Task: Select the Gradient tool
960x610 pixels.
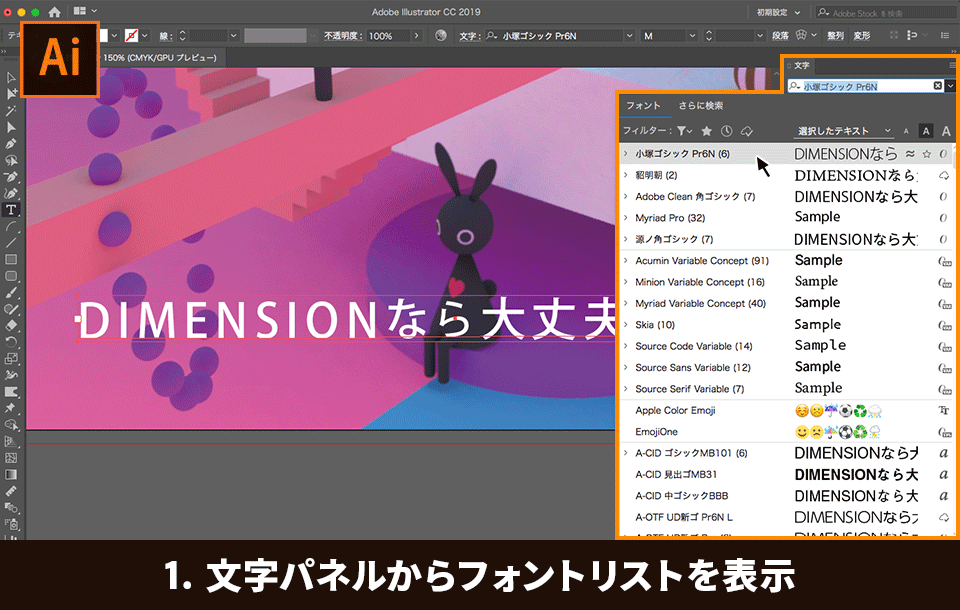Action: [10, 475]
